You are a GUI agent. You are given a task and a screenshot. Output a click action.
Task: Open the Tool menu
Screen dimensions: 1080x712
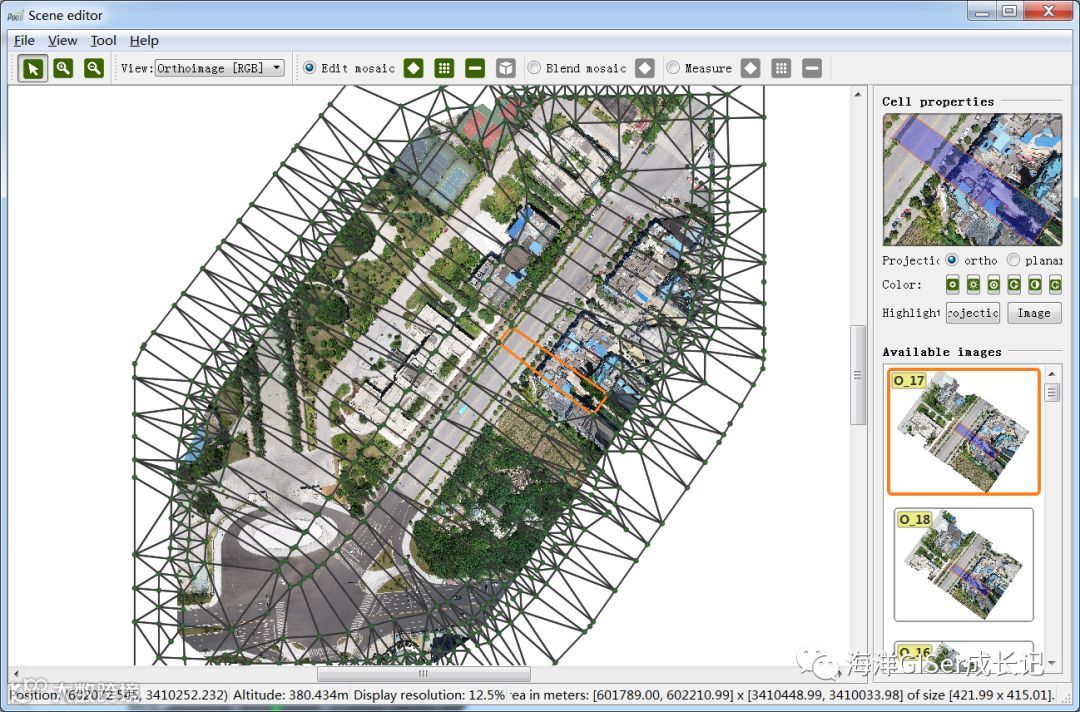click(103, 41)
